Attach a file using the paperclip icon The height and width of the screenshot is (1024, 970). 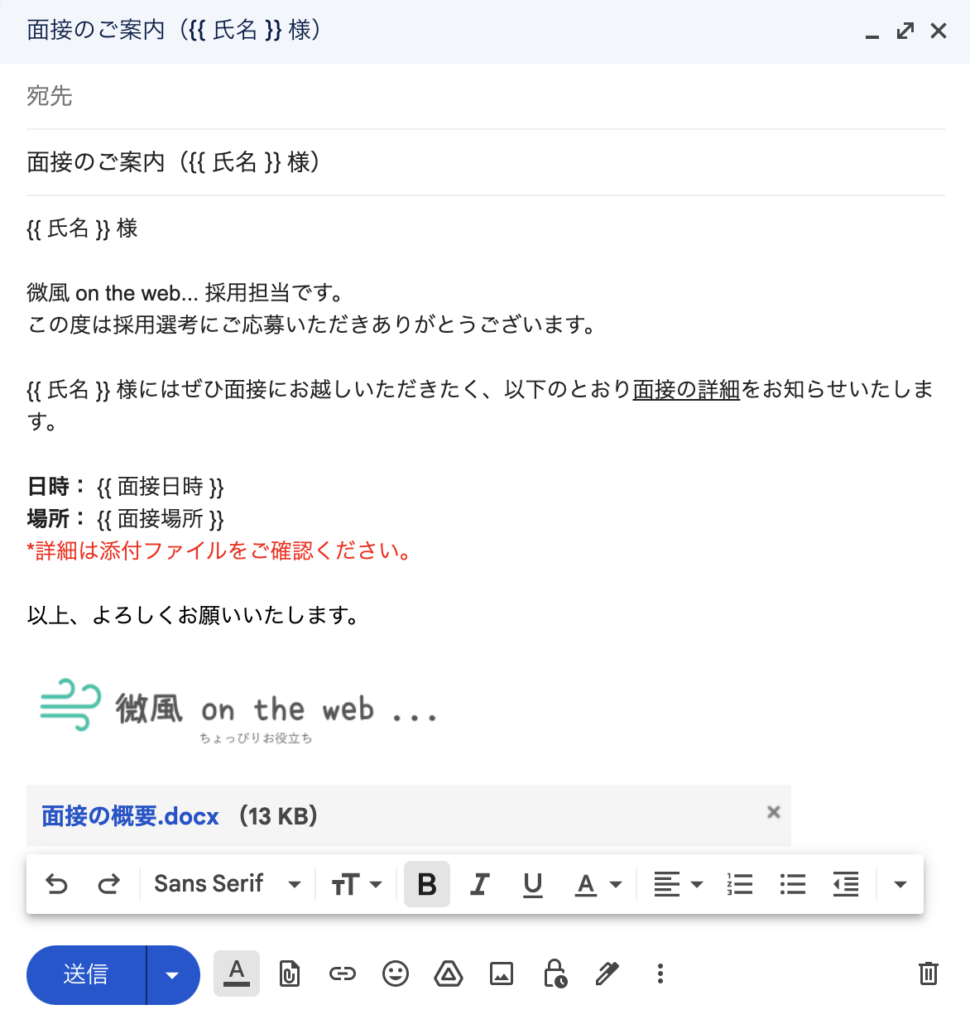click(289, 973)
